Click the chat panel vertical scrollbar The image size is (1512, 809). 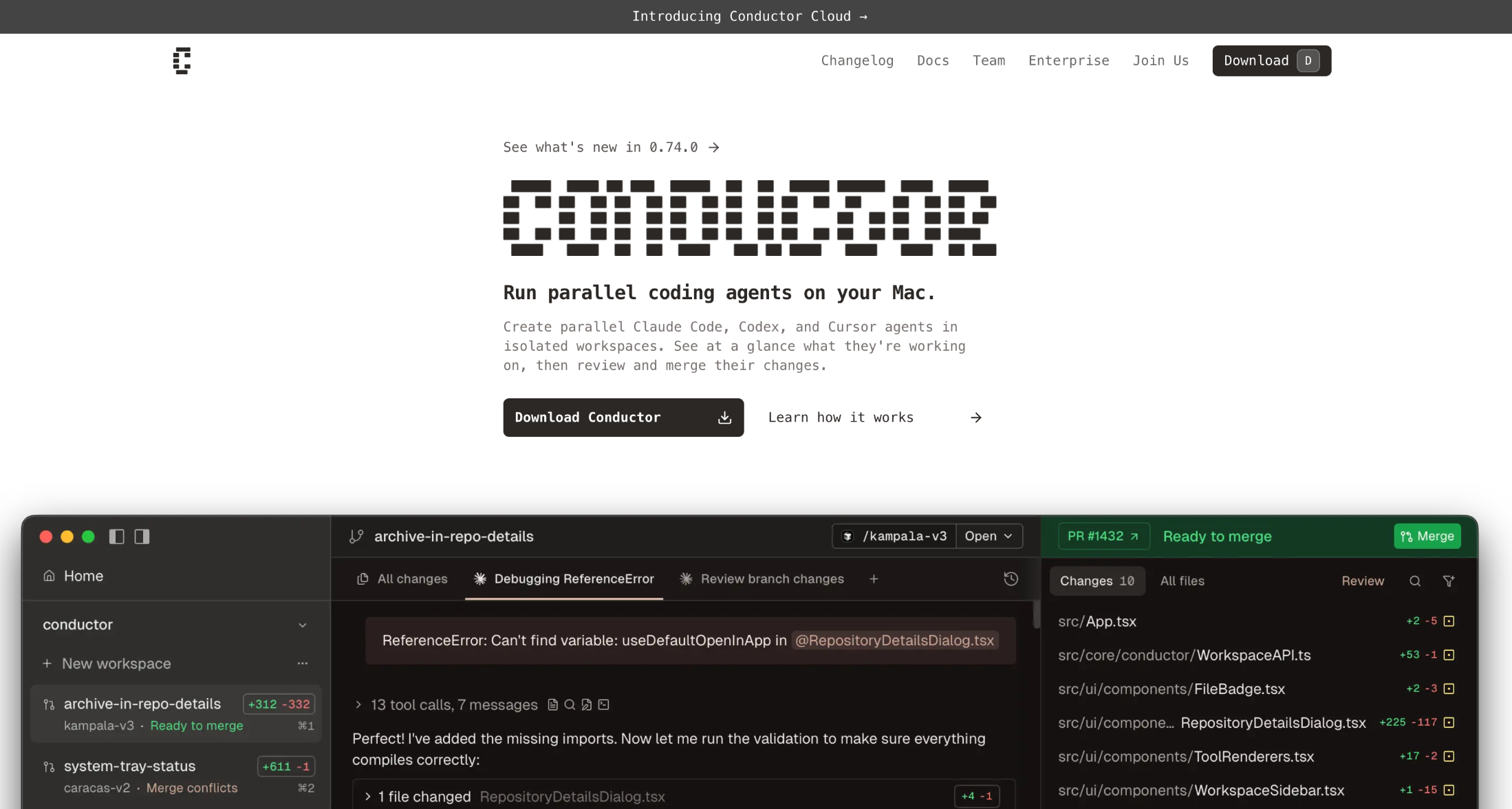1036,614
